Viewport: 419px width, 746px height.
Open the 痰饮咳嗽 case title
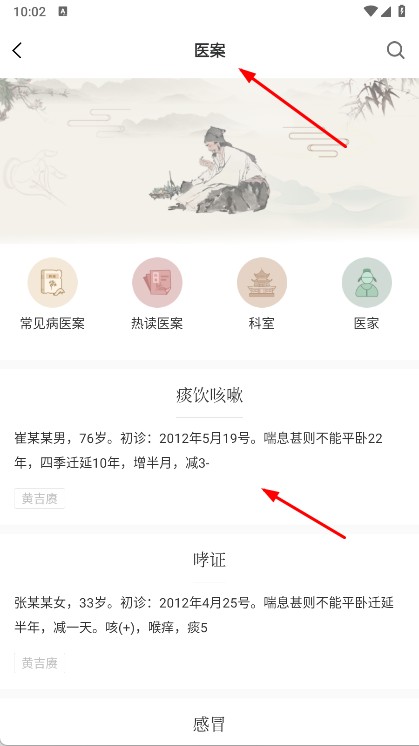(x=209, y=395)
